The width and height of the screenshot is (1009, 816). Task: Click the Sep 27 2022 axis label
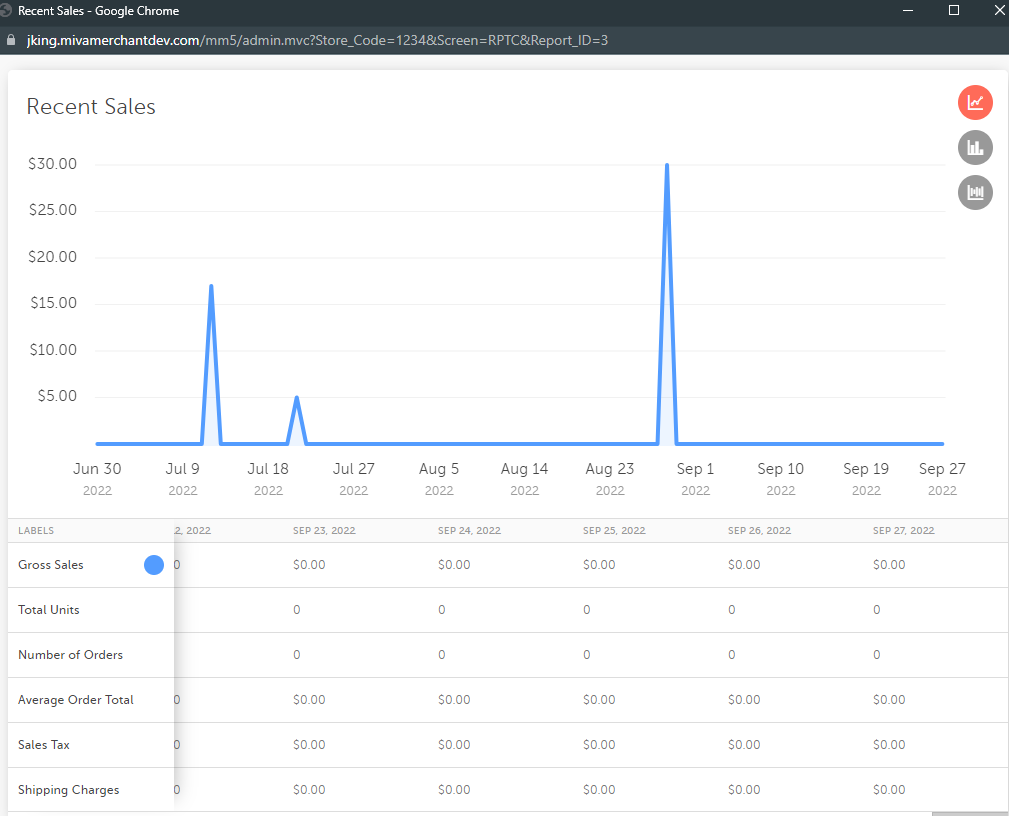(x=941, y=478)
